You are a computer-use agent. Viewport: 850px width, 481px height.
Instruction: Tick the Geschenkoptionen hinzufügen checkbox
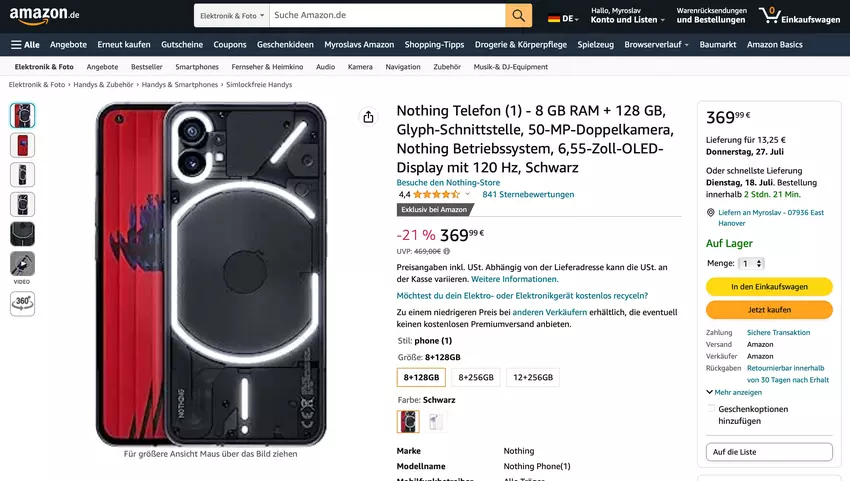712,409
